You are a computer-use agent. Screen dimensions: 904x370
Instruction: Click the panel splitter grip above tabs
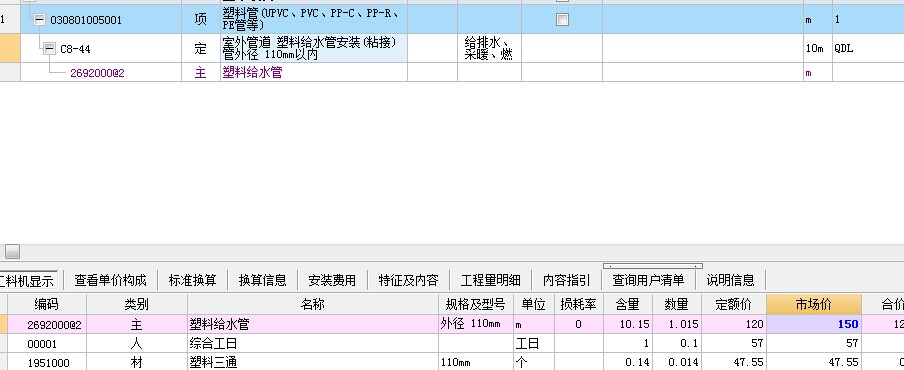pyautogui.click(x=653, y=266)
